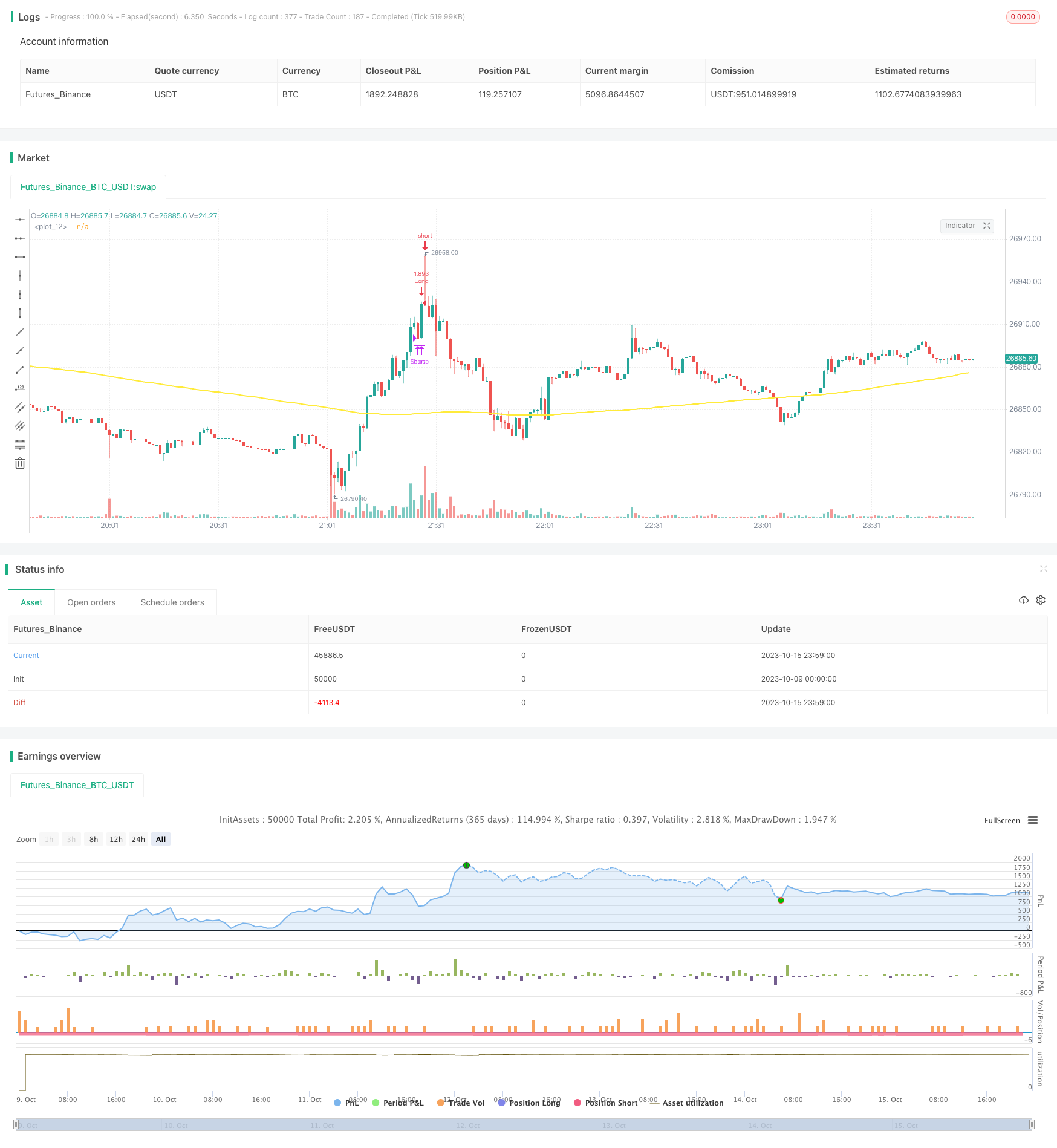This screenshot has width=1057, height=1148.
Task: Click the Init row label
Action: [19, 679]
